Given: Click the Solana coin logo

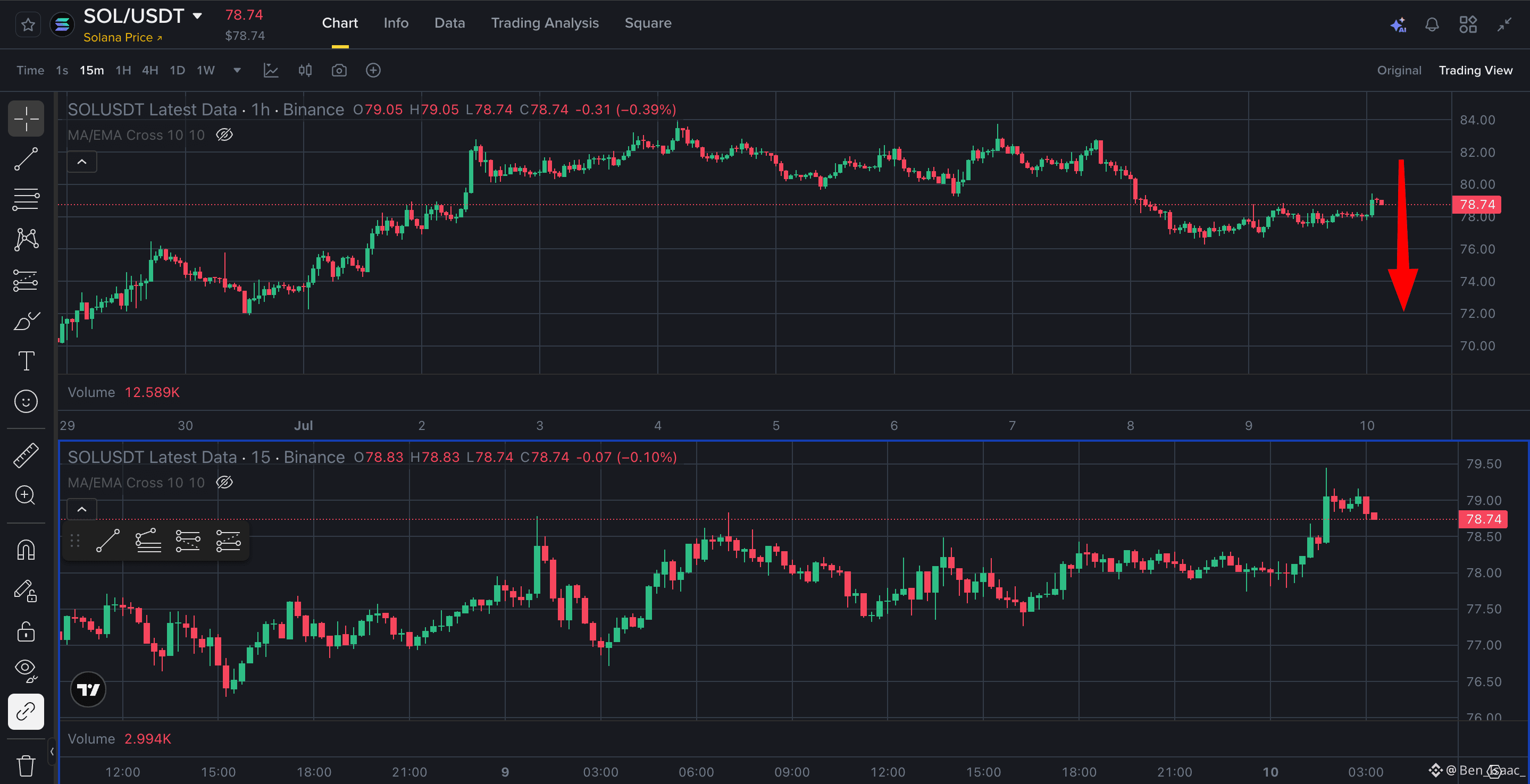Looking at the screenshot, I should pyautogui.click(x=62, y=24).
